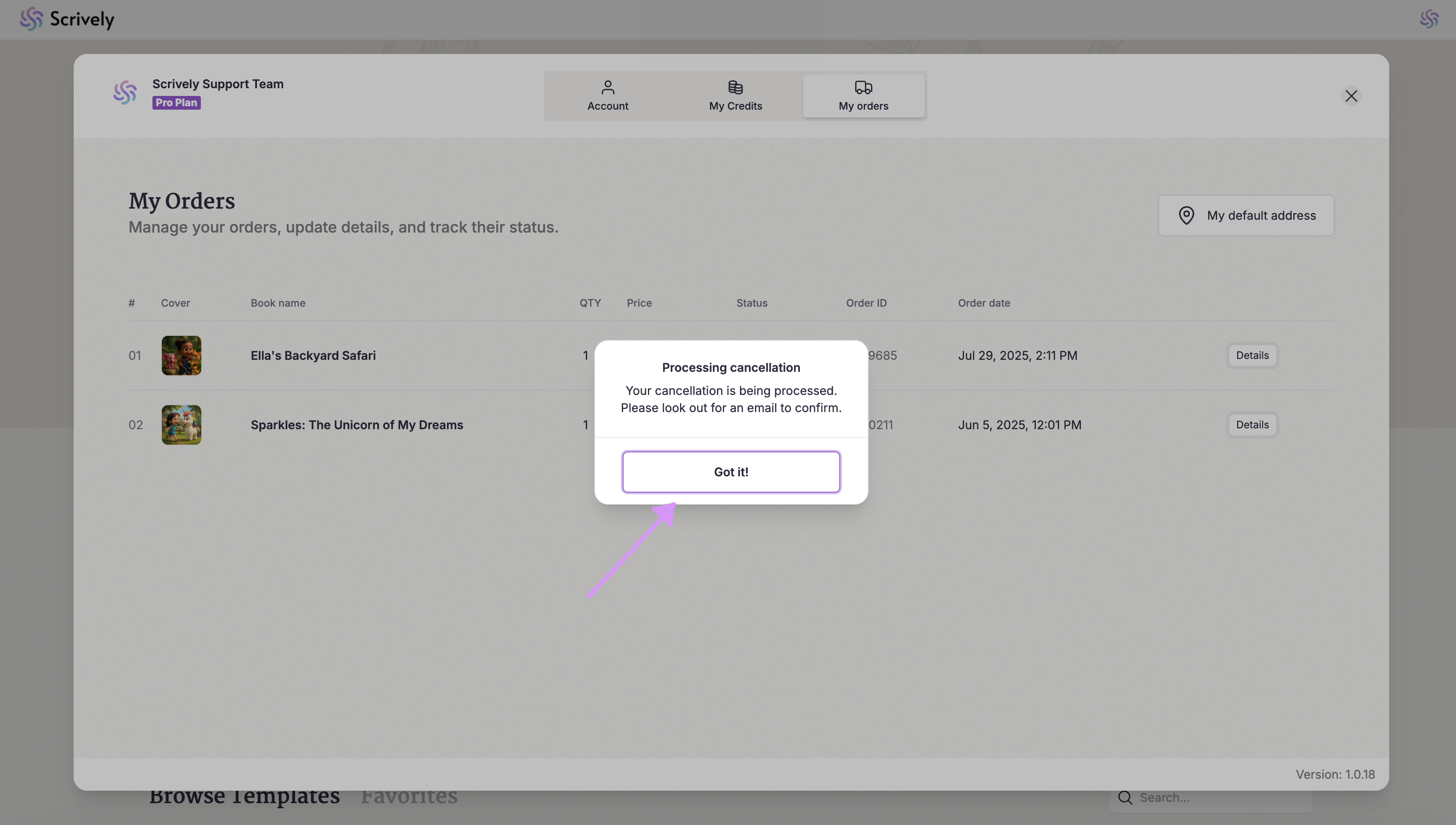Click the Pro Plan badge
The width and height of the screenshot is (1456, 825).
[x=176, y=102]
